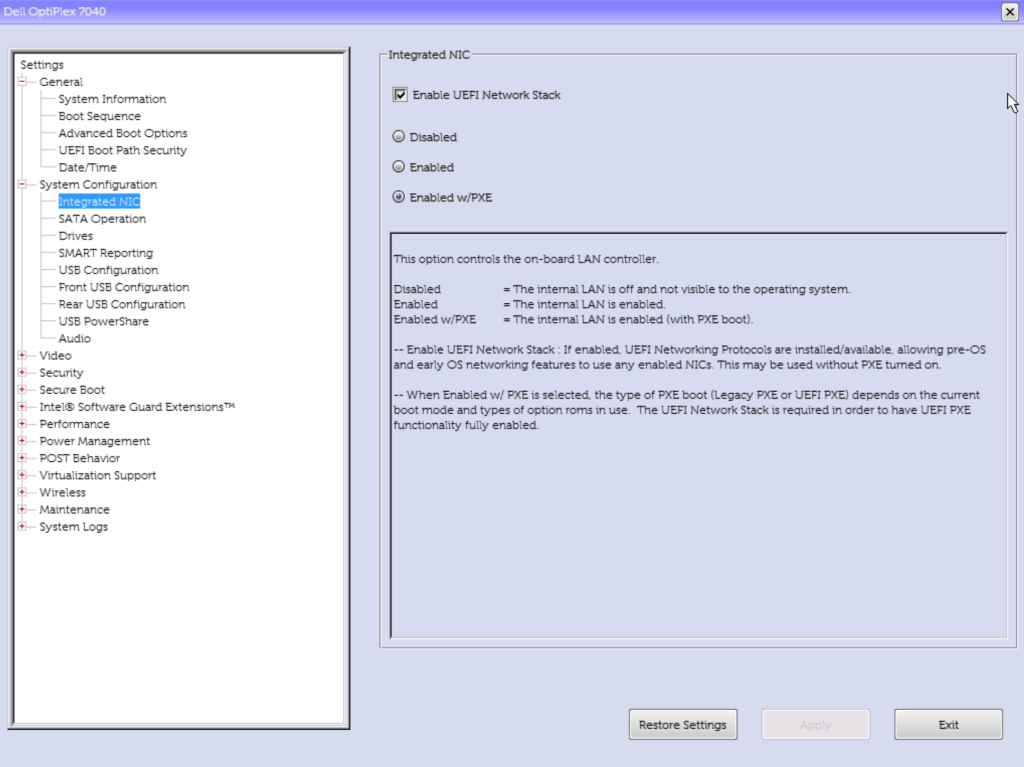Image resolution: width=1024 pixels, height=767 pixels.
Task: Collapse the General tree section
Action: point(22,82)
